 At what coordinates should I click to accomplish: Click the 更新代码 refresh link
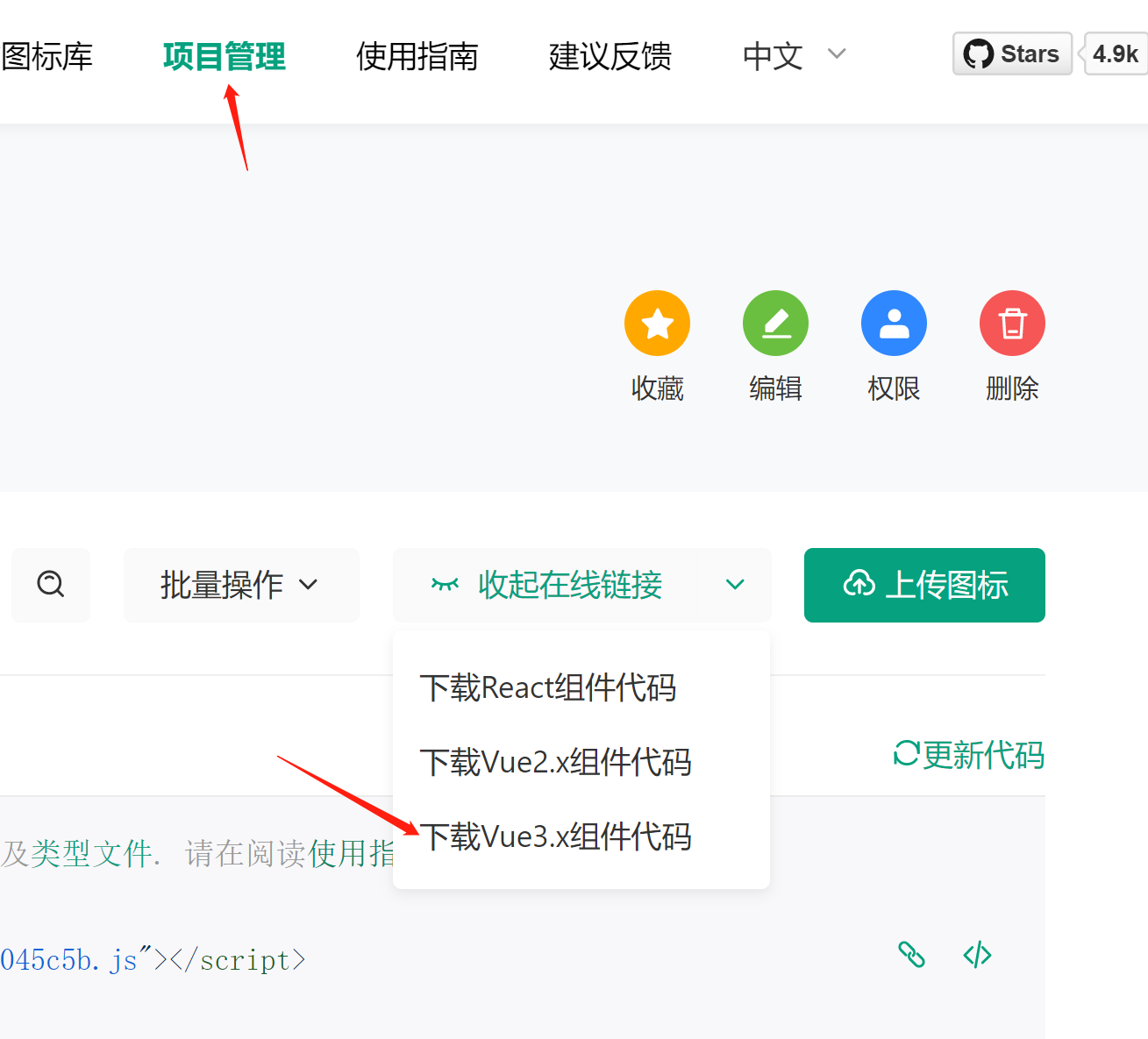pos(968,755)
